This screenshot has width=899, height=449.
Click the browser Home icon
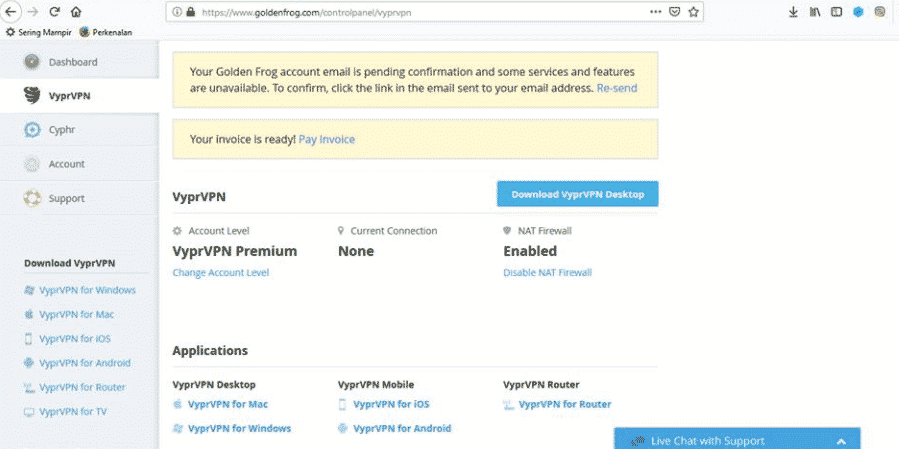point(76,11)
